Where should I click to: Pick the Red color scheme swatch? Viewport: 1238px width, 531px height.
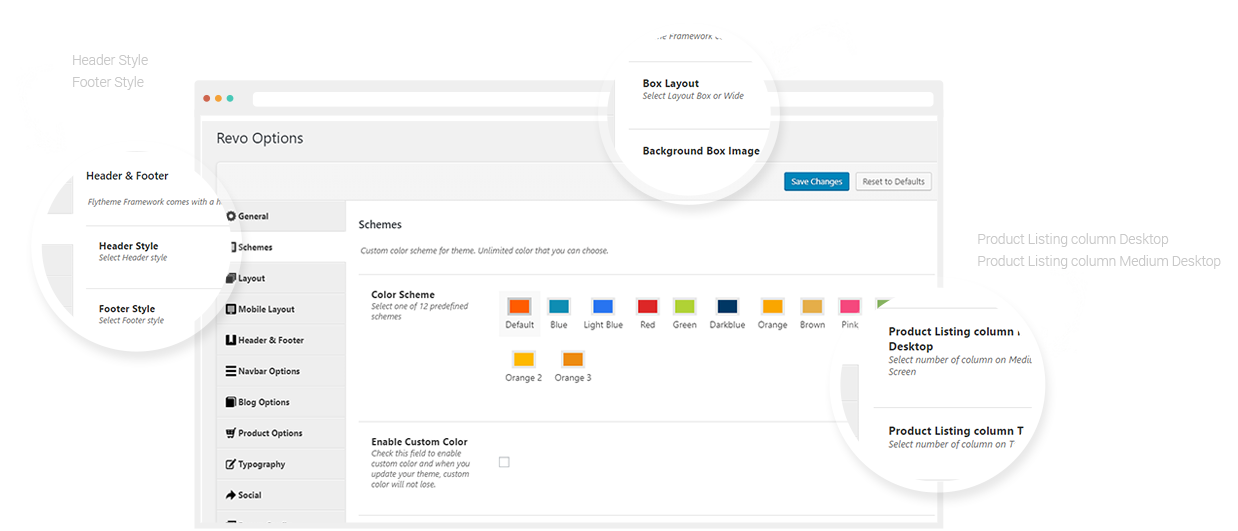coord(648,306)
